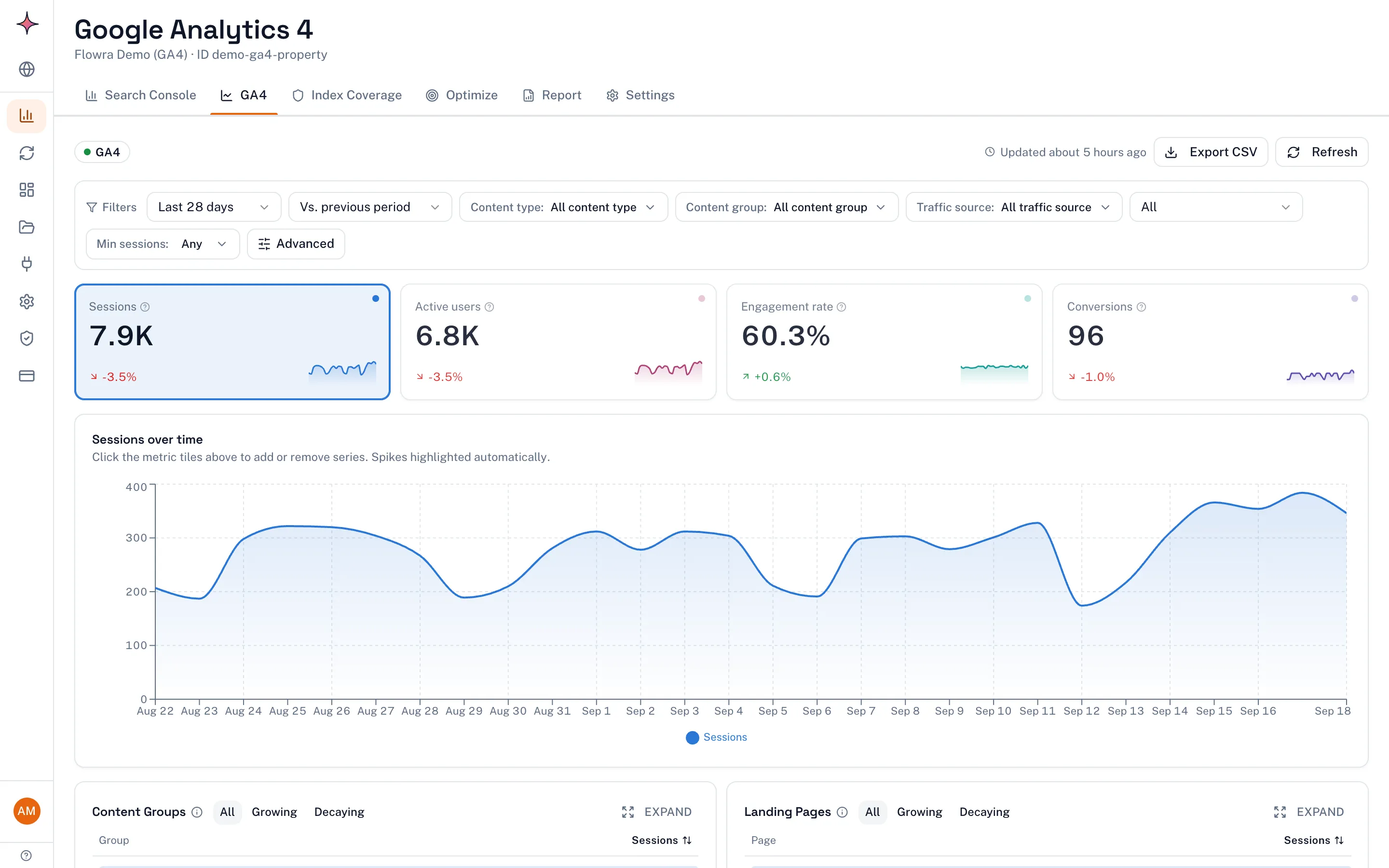This screenshot has height=868, width=1389.
Task: Click the Landing Pages info icon
Action: [842, 812]
